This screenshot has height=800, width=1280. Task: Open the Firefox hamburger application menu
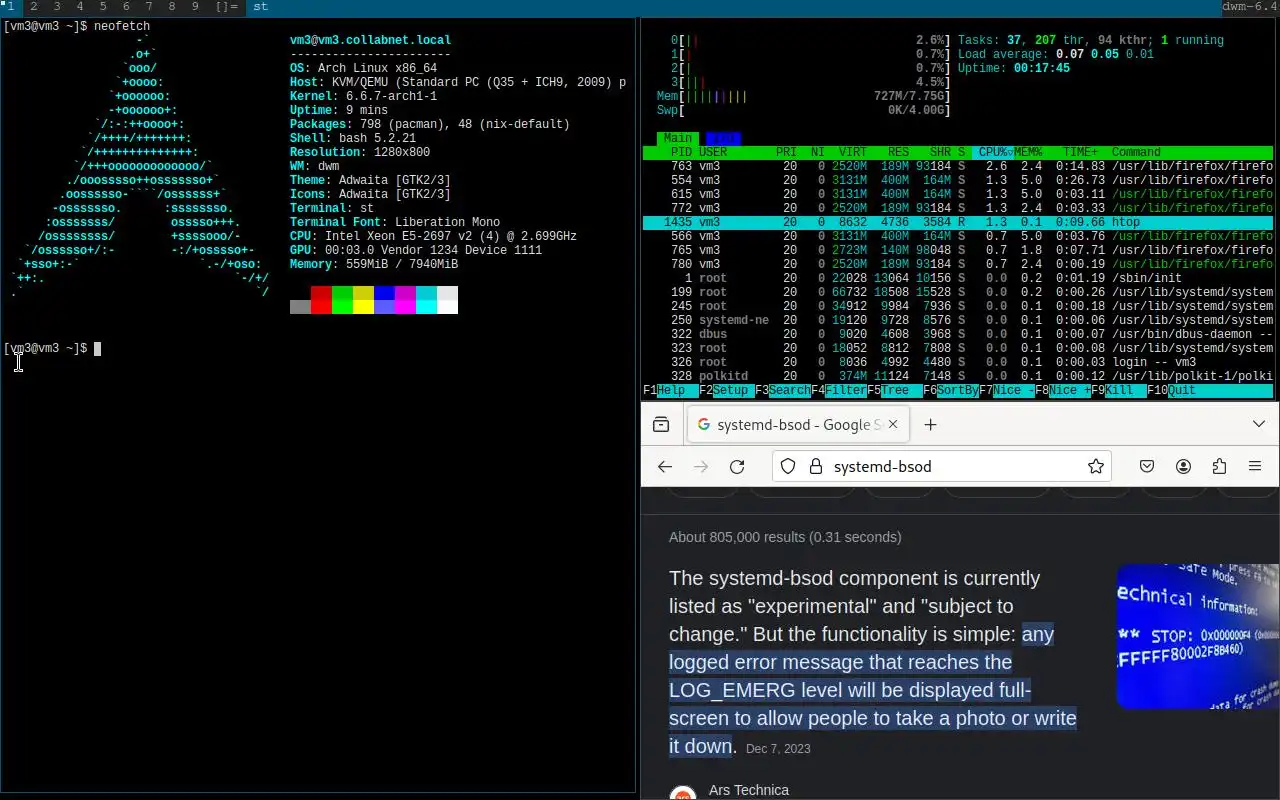pos(1255,466)
